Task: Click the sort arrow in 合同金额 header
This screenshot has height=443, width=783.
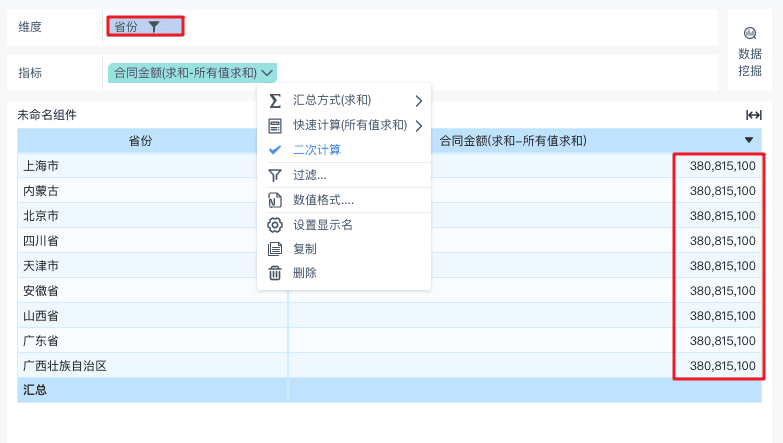Action: [749, 141]
